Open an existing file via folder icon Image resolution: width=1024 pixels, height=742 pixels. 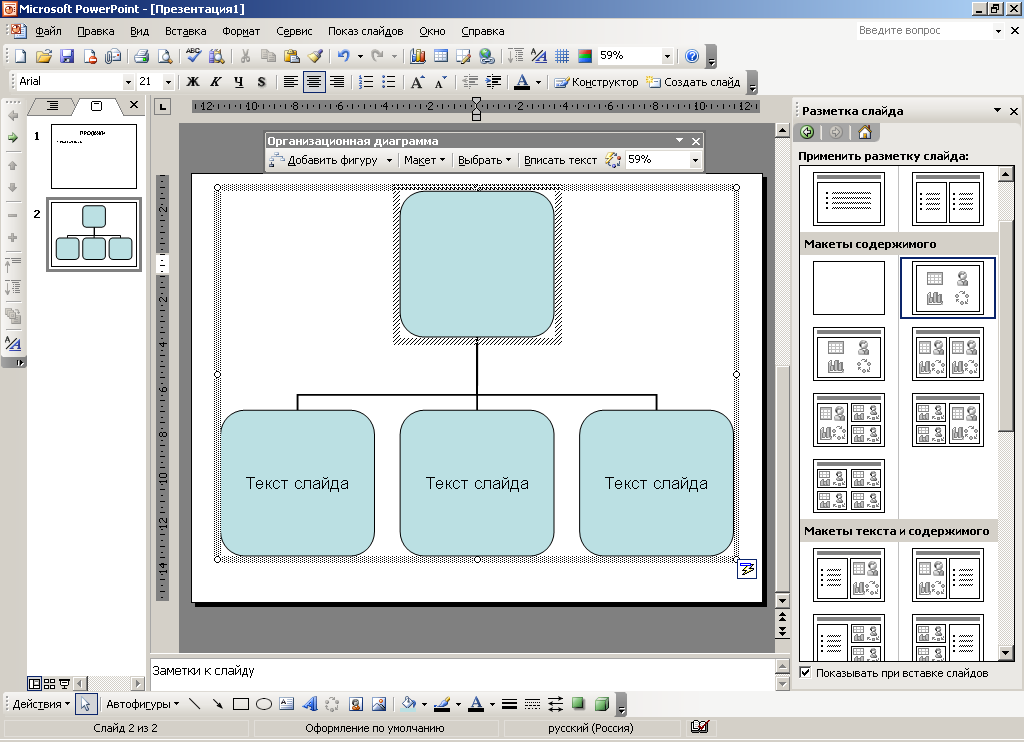point(44,56)
